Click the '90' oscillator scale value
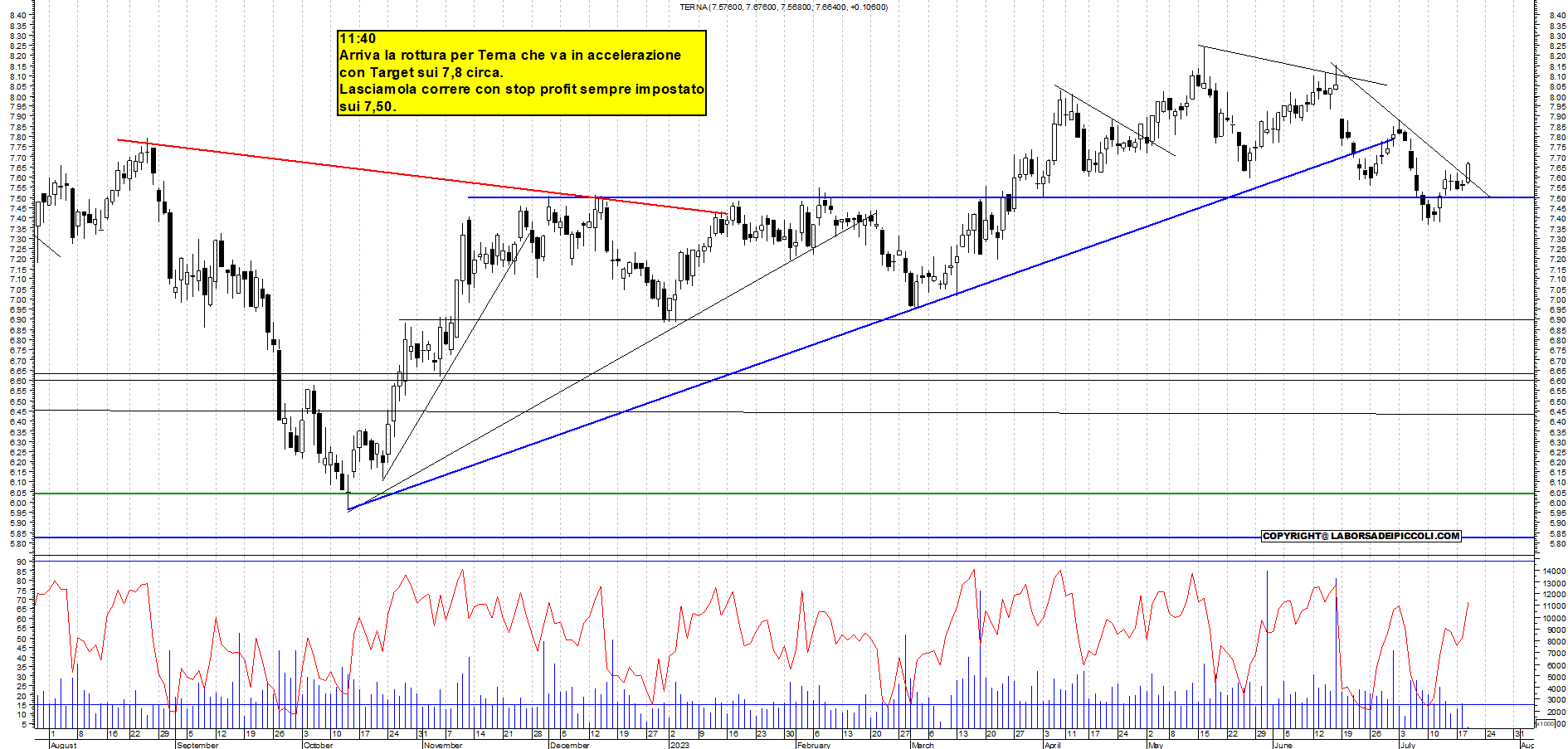This screenshot has width=1568, height=749. click(x=21, y=562)
